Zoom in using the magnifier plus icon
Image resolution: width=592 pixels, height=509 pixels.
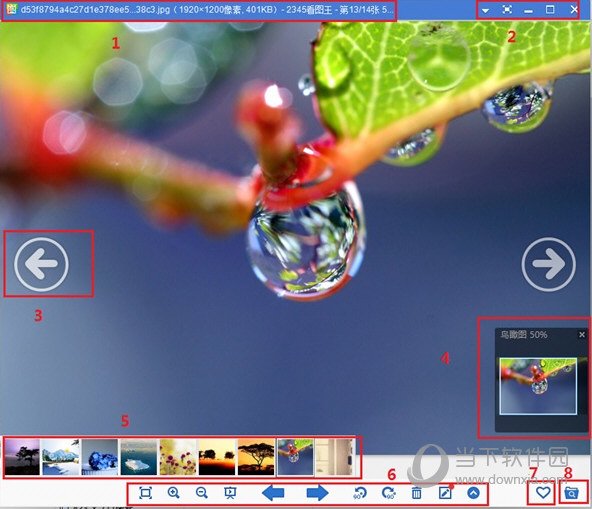pos(173,493)
